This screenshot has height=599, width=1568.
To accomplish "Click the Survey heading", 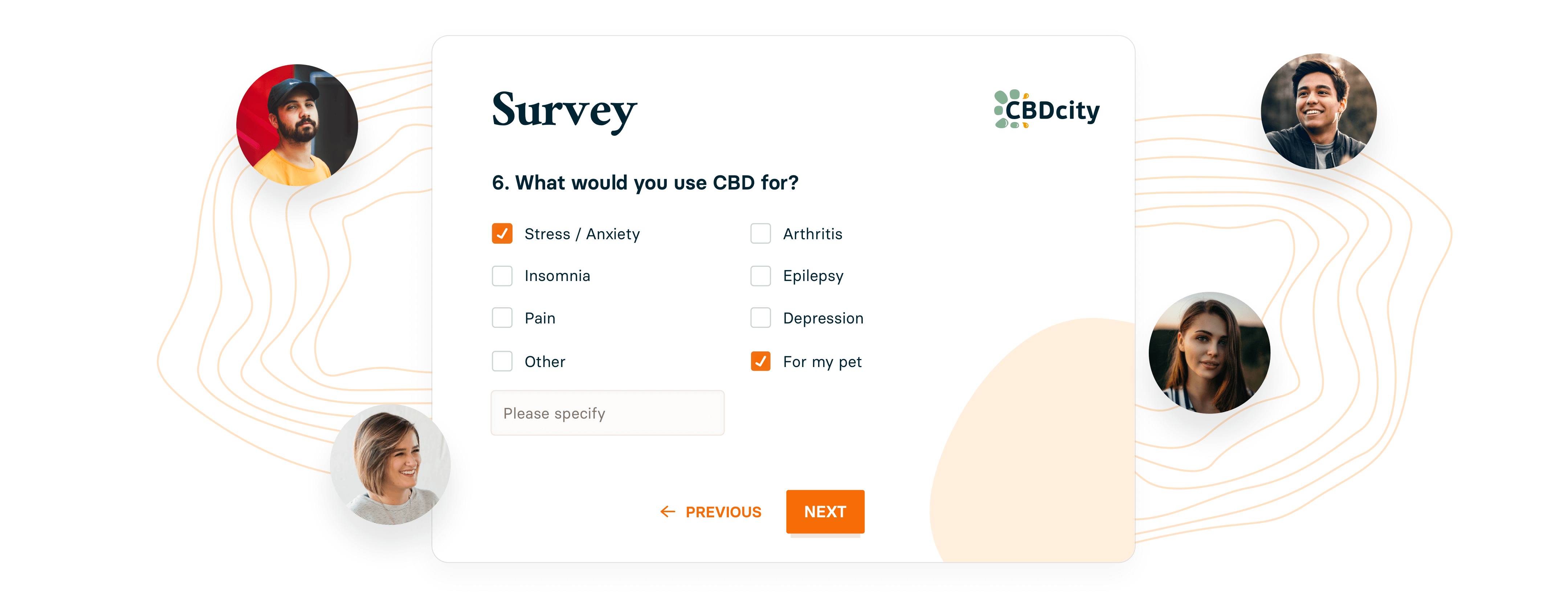I will 564,110.
